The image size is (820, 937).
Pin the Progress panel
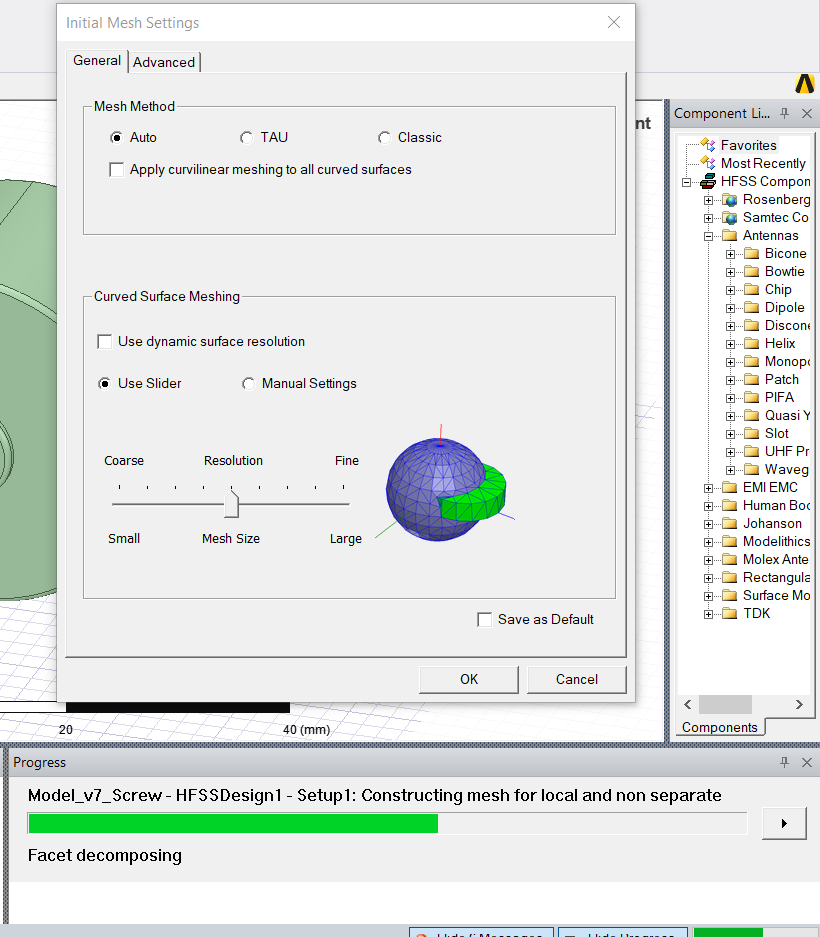coord(785,762)
